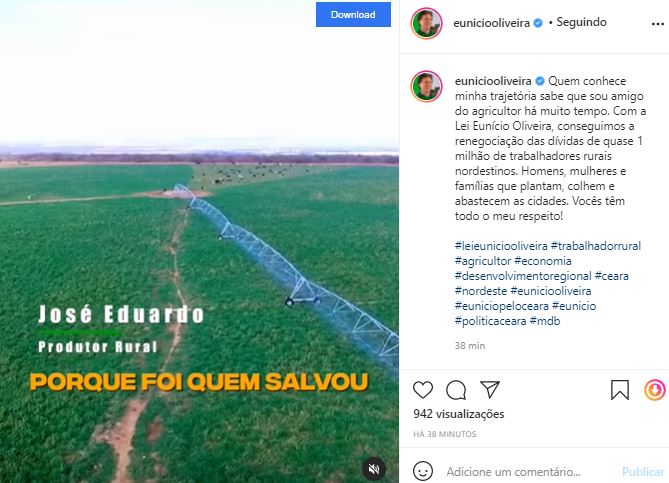This screenshot has height=483, width=669.
Task: Click the Publicar button
Action: click(643, 472)
